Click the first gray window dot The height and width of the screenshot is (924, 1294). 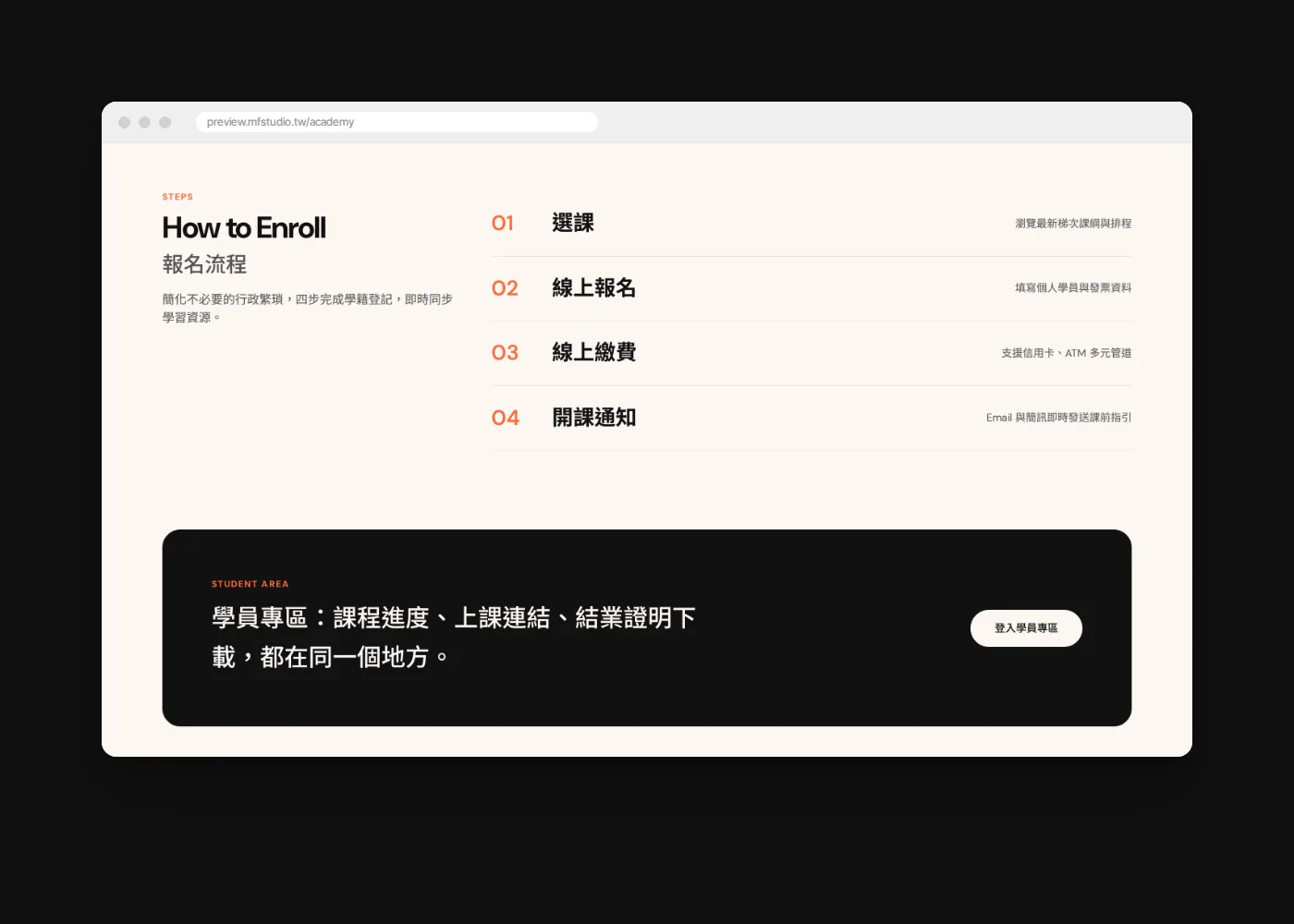(x=124, y=122)
